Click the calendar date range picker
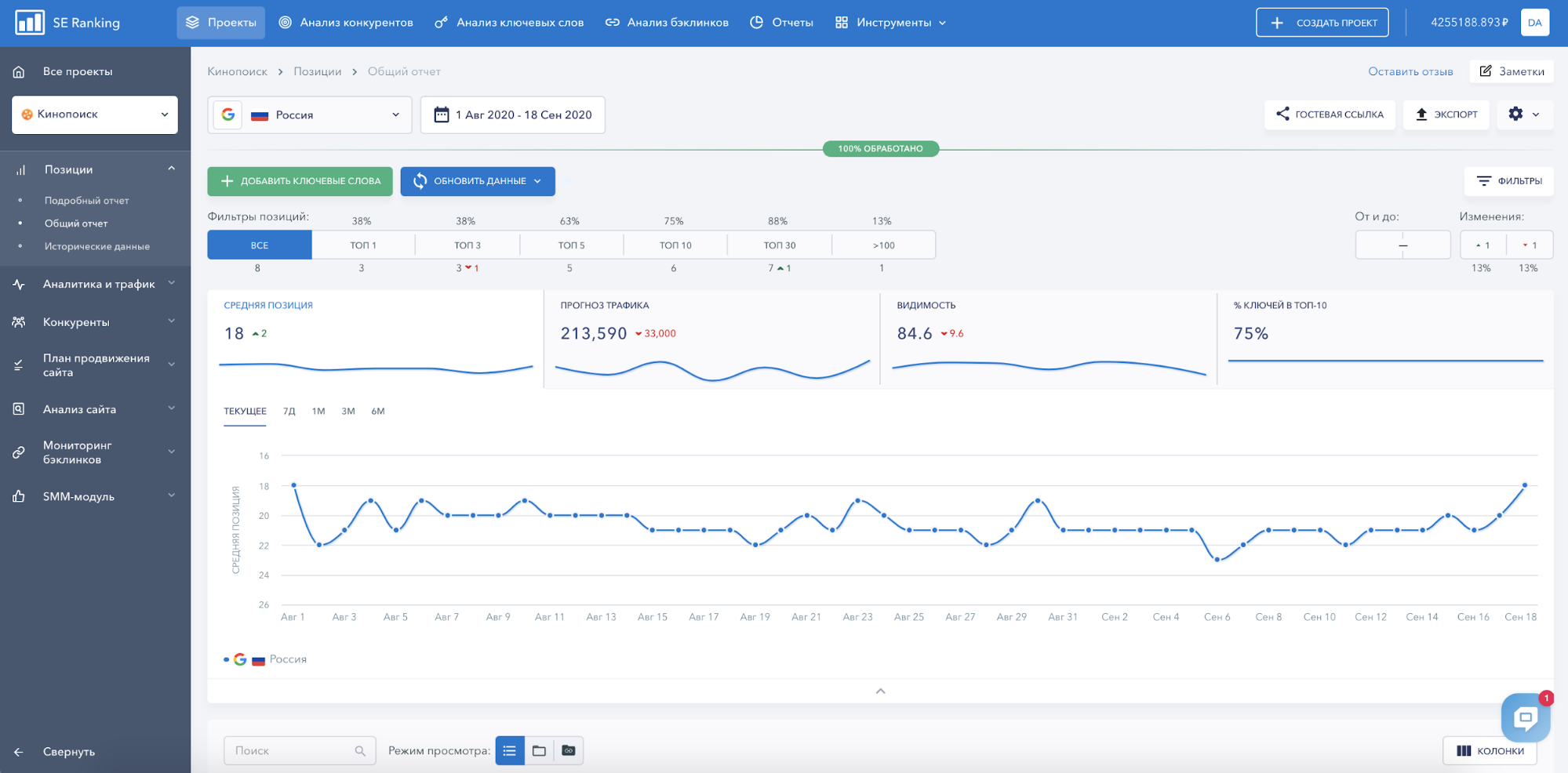The height and width of the screenshot is (773, 1568). [513, 115]
